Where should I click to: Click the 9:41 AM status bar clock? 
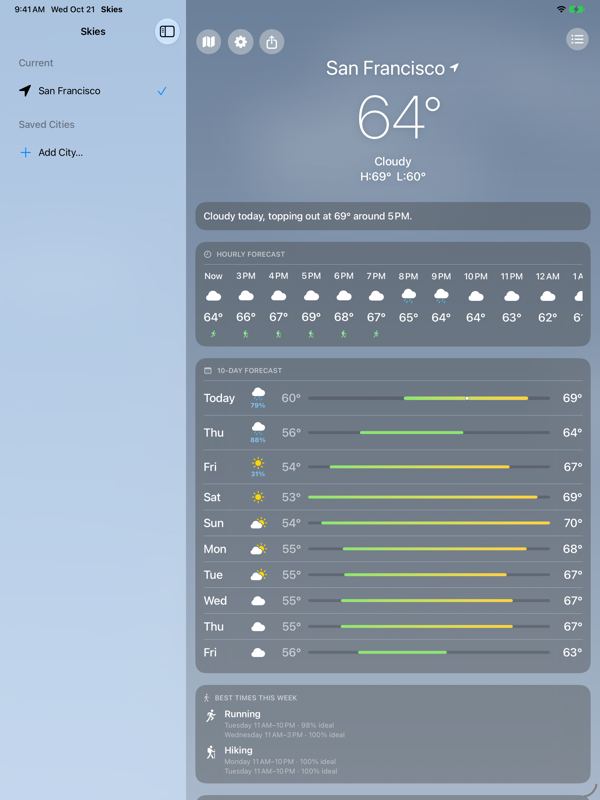coord(29,9)
